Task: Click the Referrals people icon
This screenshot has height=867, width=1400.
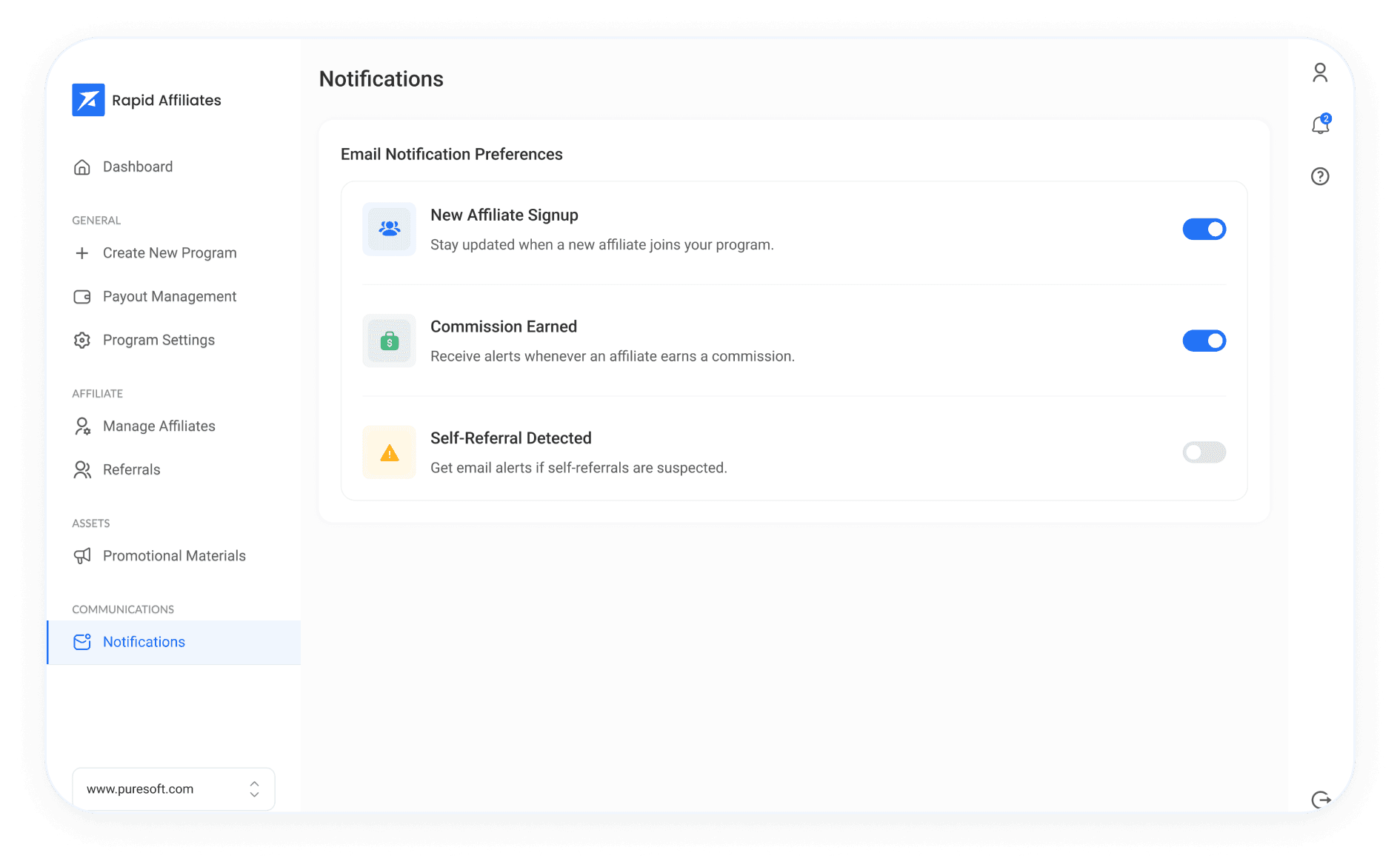Action: click(x=82, y=470)
